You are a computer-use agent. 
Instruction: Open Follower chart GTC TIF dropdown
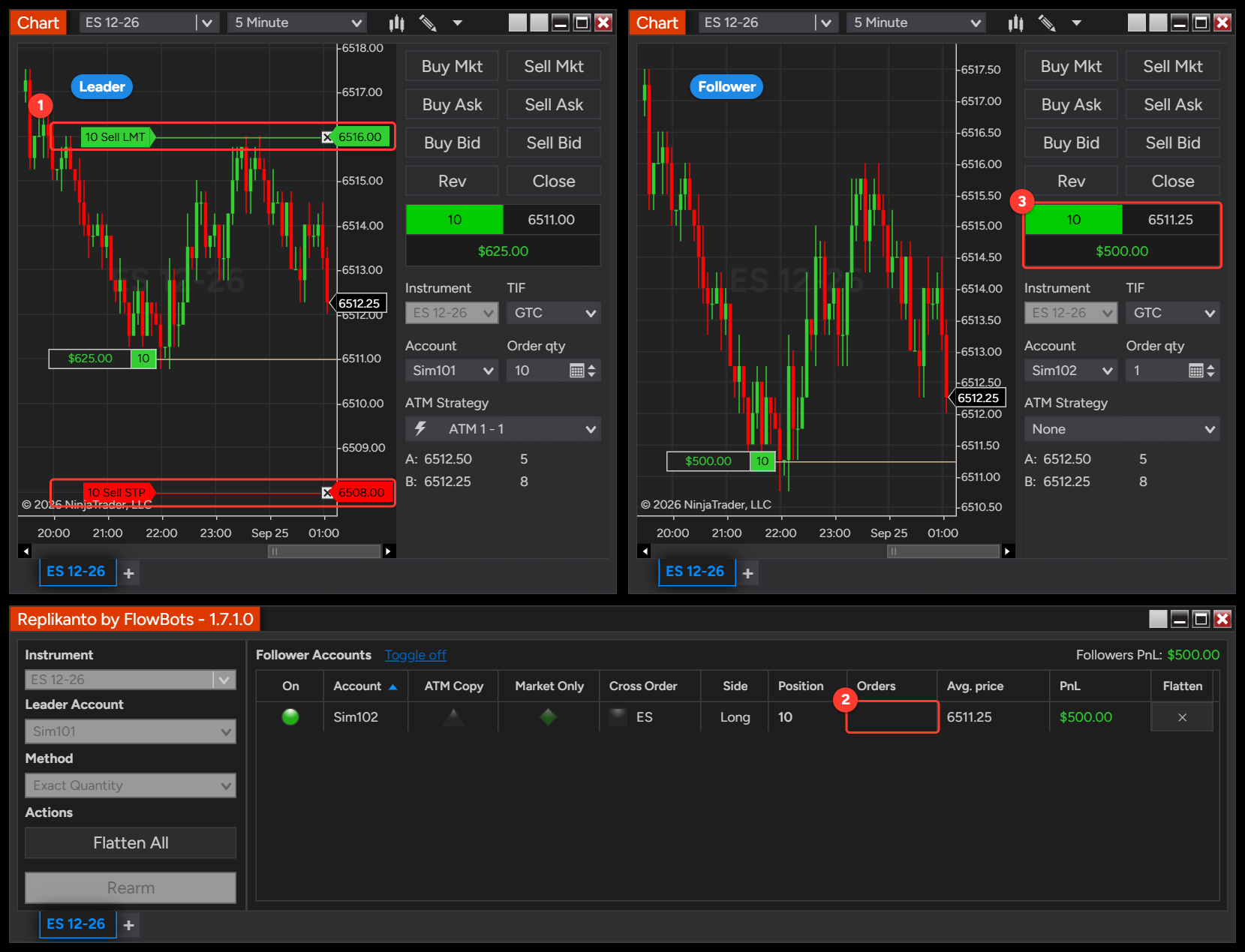click(1173, 313)
